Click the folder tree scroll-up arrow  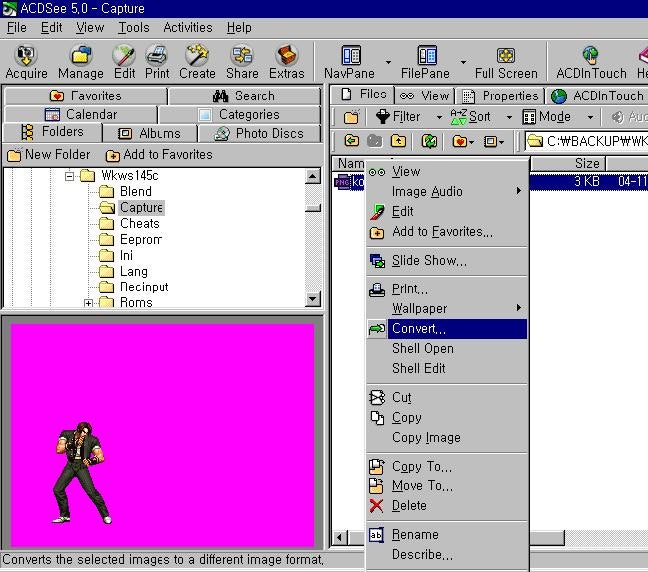coord(312,176)
